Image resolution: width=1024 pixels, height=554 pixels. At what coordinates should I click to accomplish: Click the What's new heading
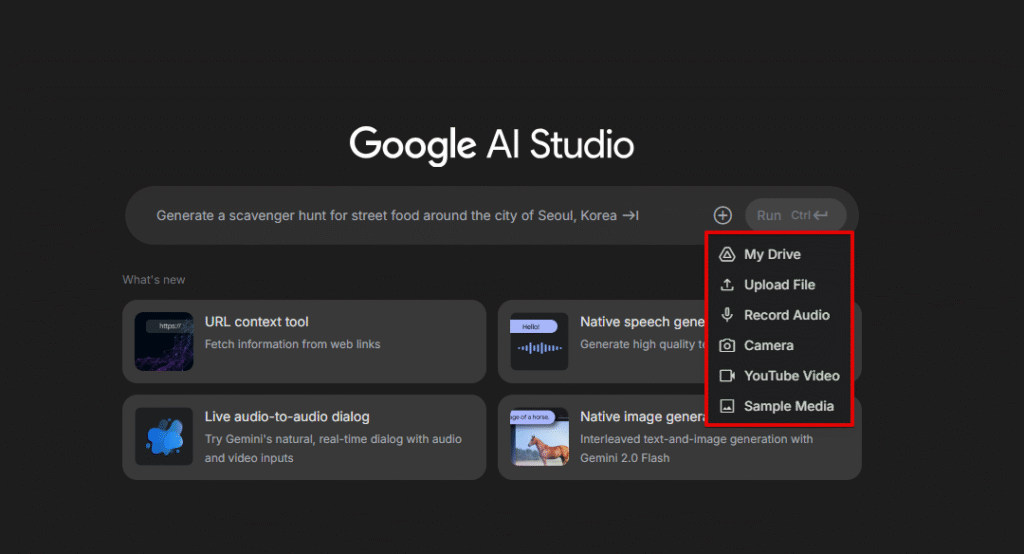click(153, 280)
